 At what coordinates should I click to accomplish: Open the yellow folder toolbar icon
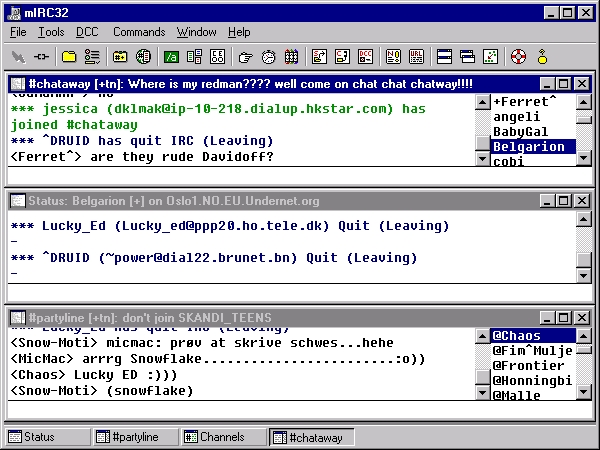click(69, 57)
